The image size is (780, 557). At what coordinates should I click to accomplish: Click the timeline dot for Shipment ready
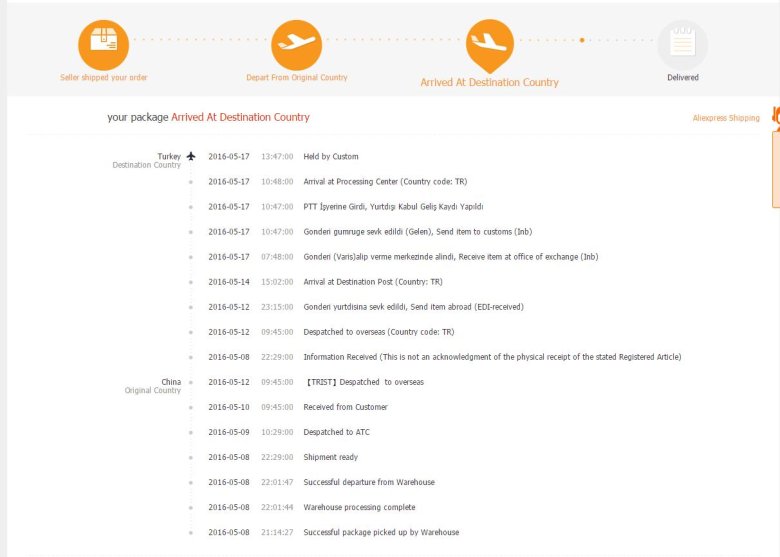pyautogui.click(x=191, y=457)
